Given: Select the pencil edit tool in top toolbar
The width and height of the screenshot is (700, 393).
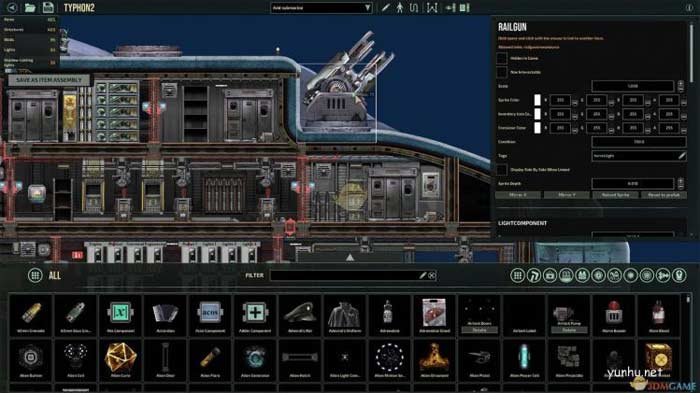Looking at the screenshot, I should click(386, 8).
